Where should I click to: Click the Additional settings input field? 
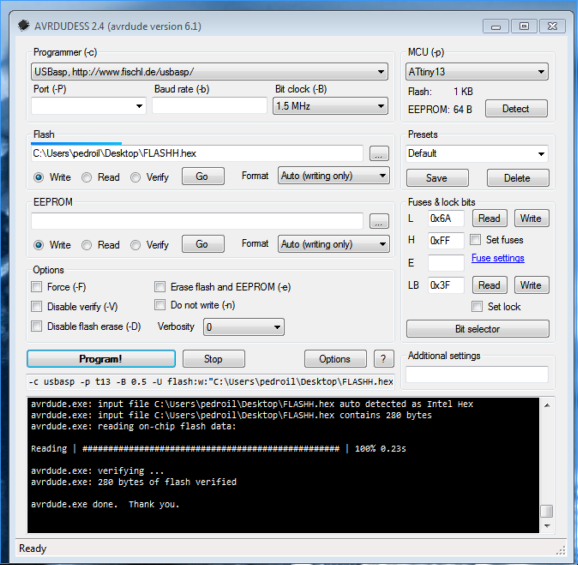click(477, 374)
